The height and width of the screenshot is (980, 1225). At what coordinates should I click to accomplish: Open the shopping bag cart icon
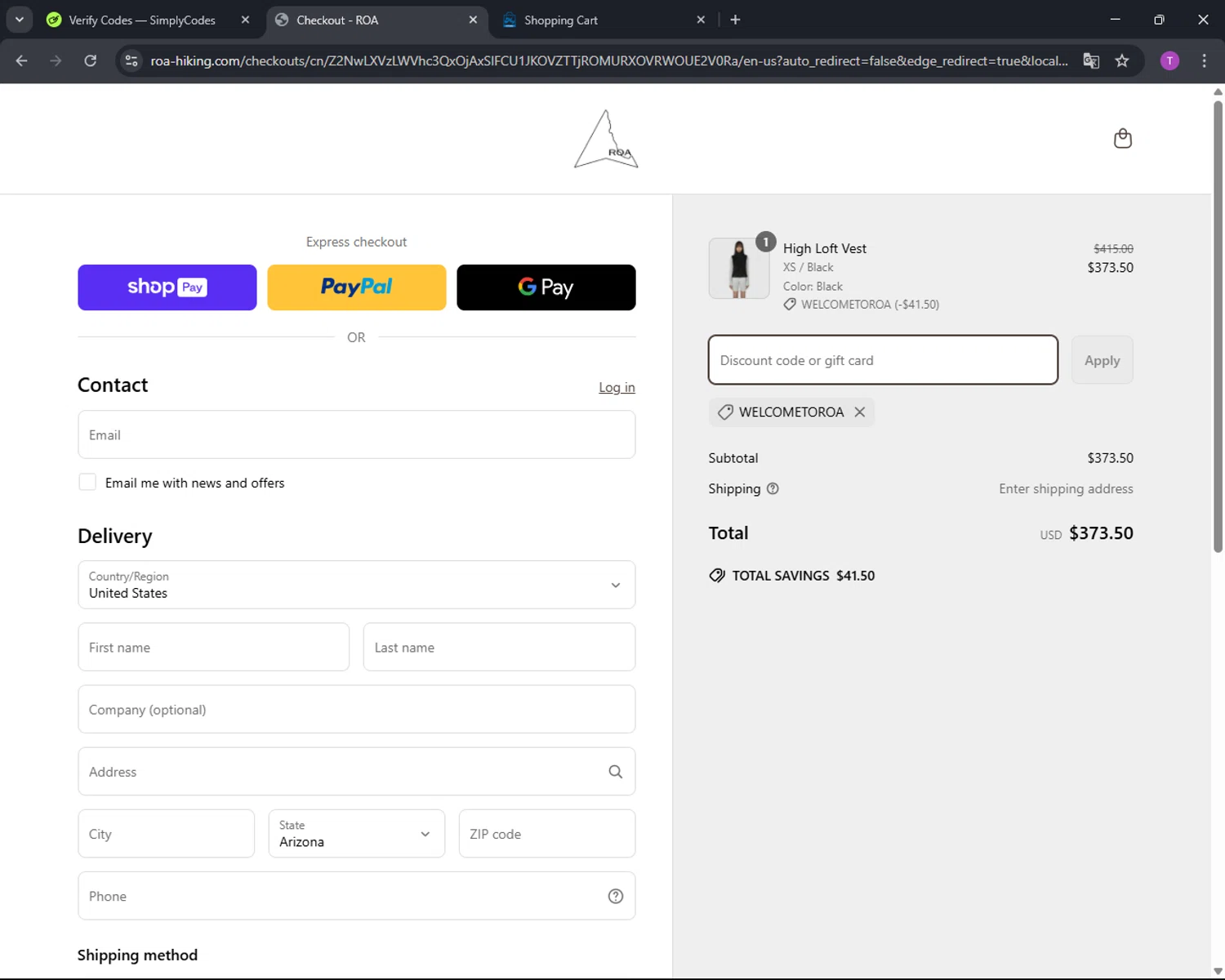1123,139
